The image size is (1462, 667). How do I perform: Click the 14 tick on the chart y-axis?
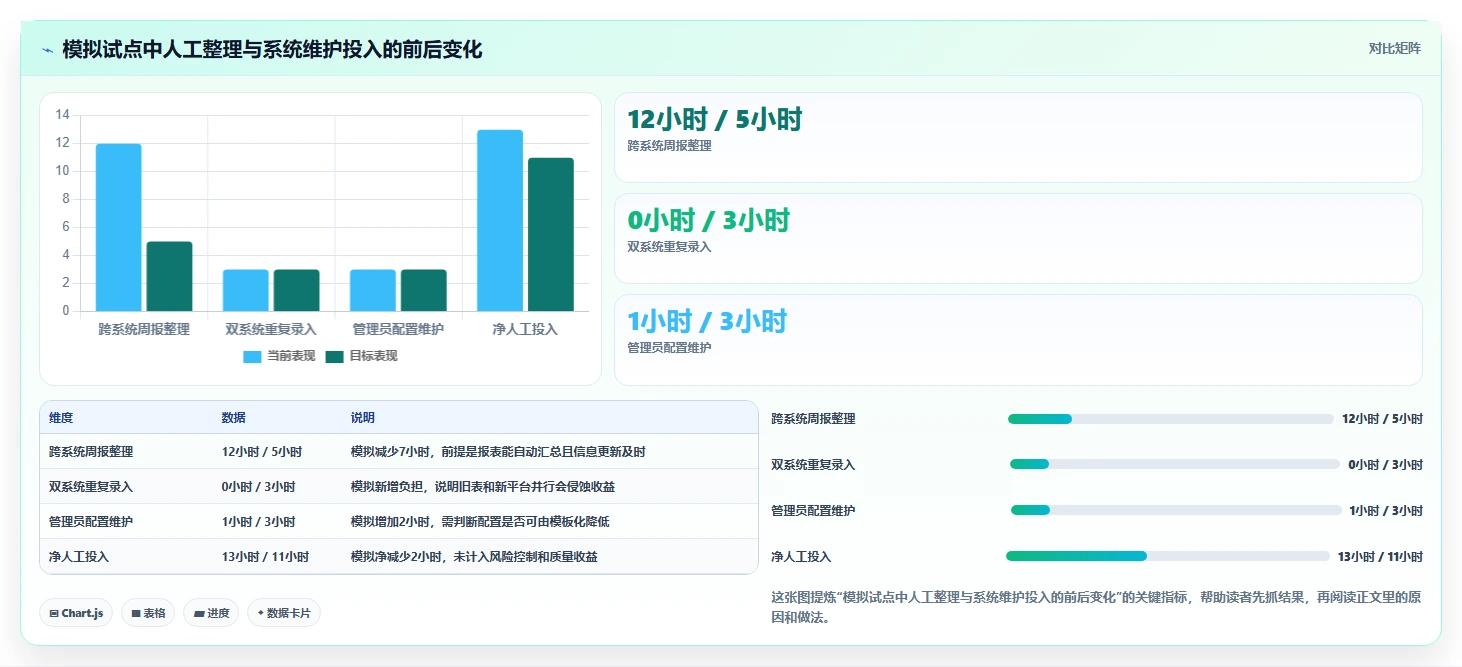pyautogui.click(x=62, y=115)
